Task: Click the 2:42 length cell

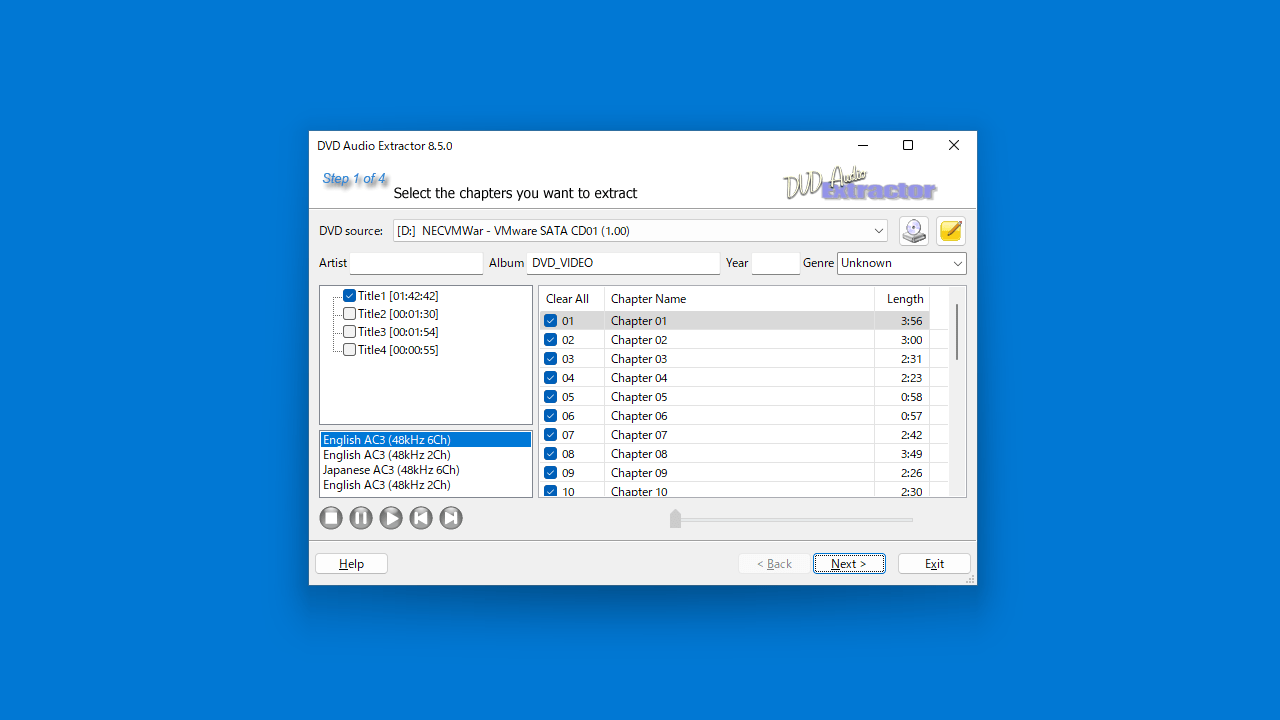Action: pyautogui.click(x=902, y=435)
